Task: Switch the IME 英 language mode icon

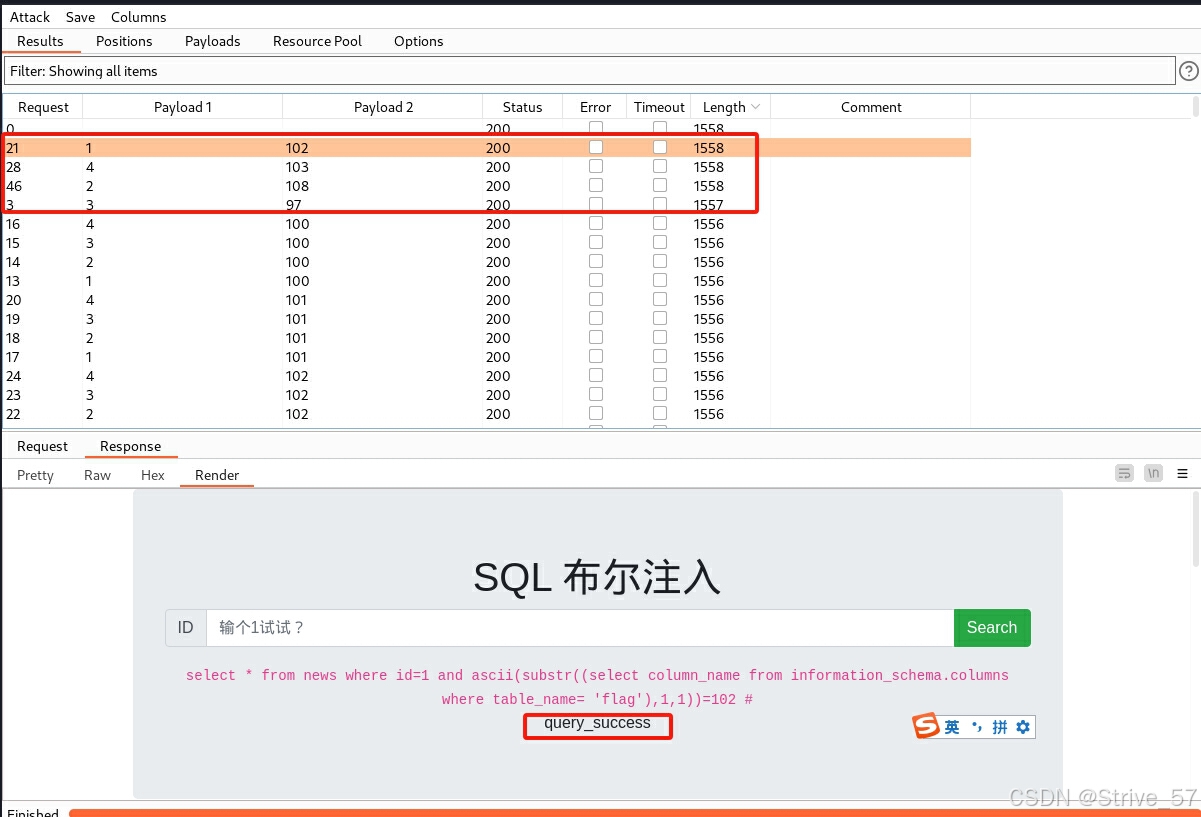Action: click(x=952, y=727)
